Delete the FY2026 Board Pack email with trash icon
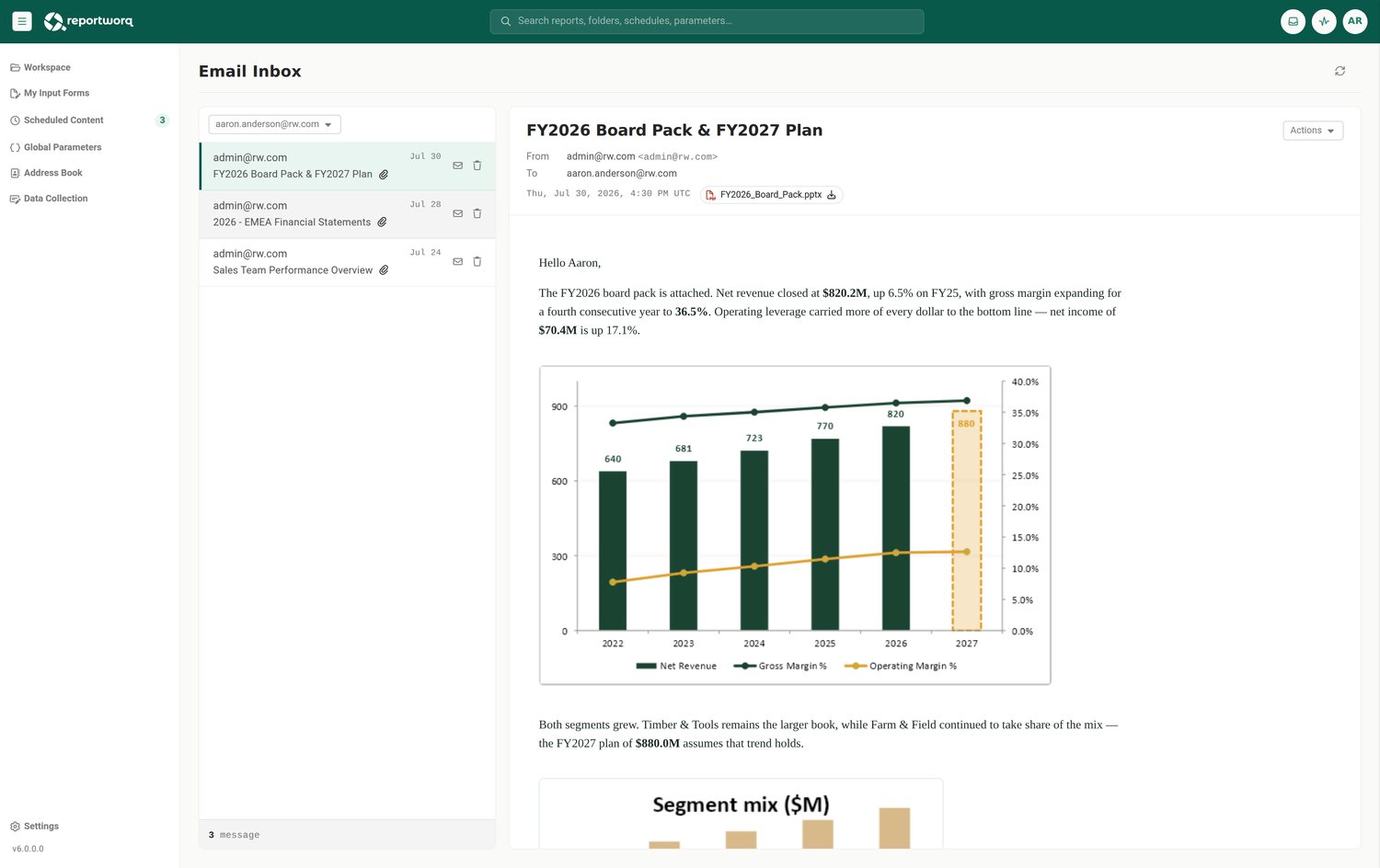The image size is (1380, 868). [x=477, y=166]
